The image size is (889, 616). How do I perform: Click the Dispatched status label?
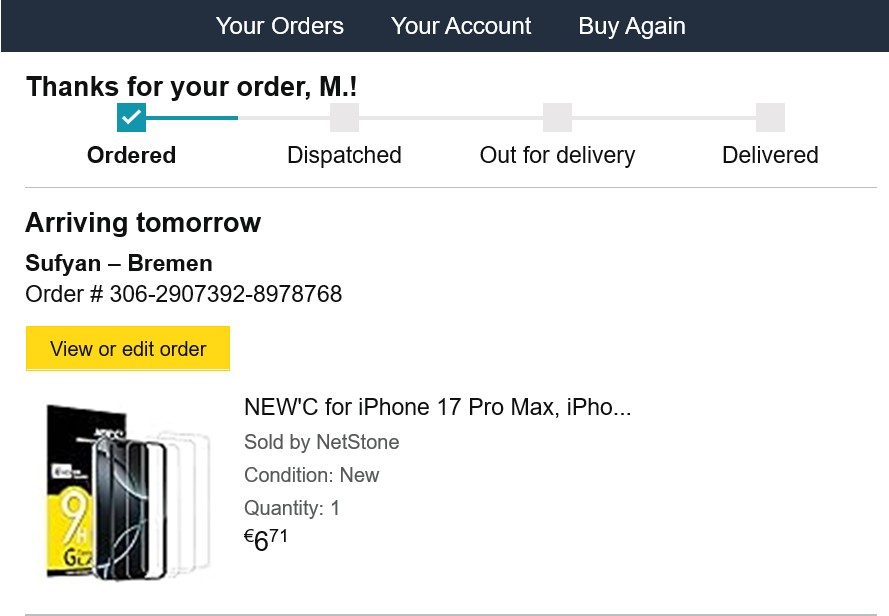pyautogui.click(x=344, y=155)
